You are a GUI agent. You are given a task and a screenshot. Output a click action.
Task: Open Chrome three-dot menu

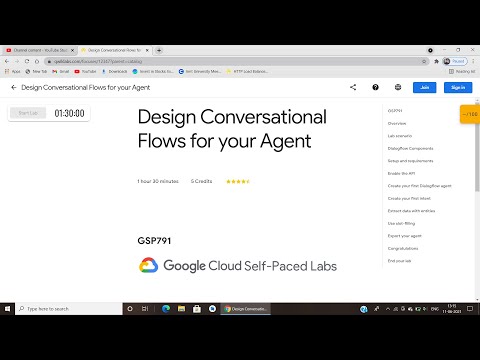click(473, 61)
